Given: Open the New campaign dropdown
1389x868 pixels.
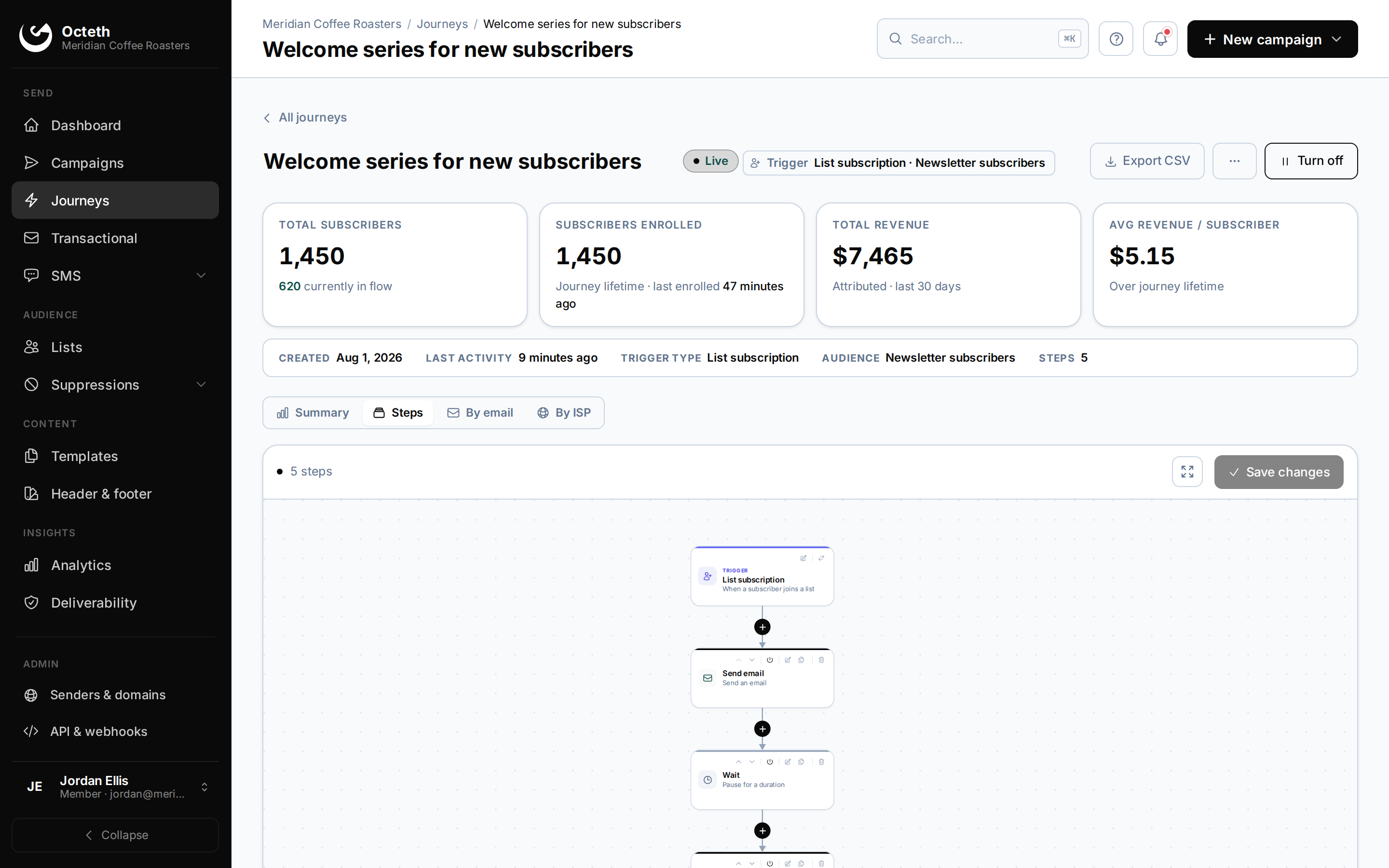Looking at the screenshot, I should [x=1272, y=39].
